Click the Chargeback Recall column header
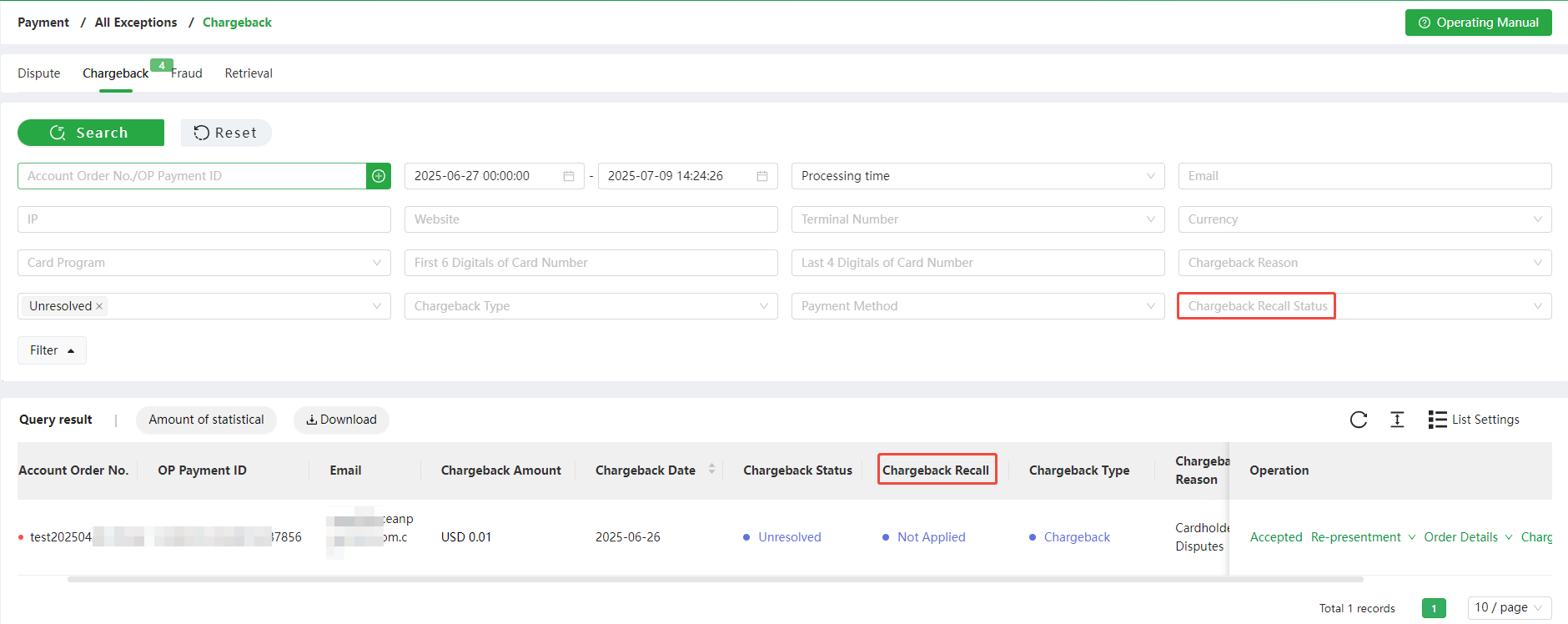Image resolution: width=1568 pixels, height=624 pixels. pos(936,471)
